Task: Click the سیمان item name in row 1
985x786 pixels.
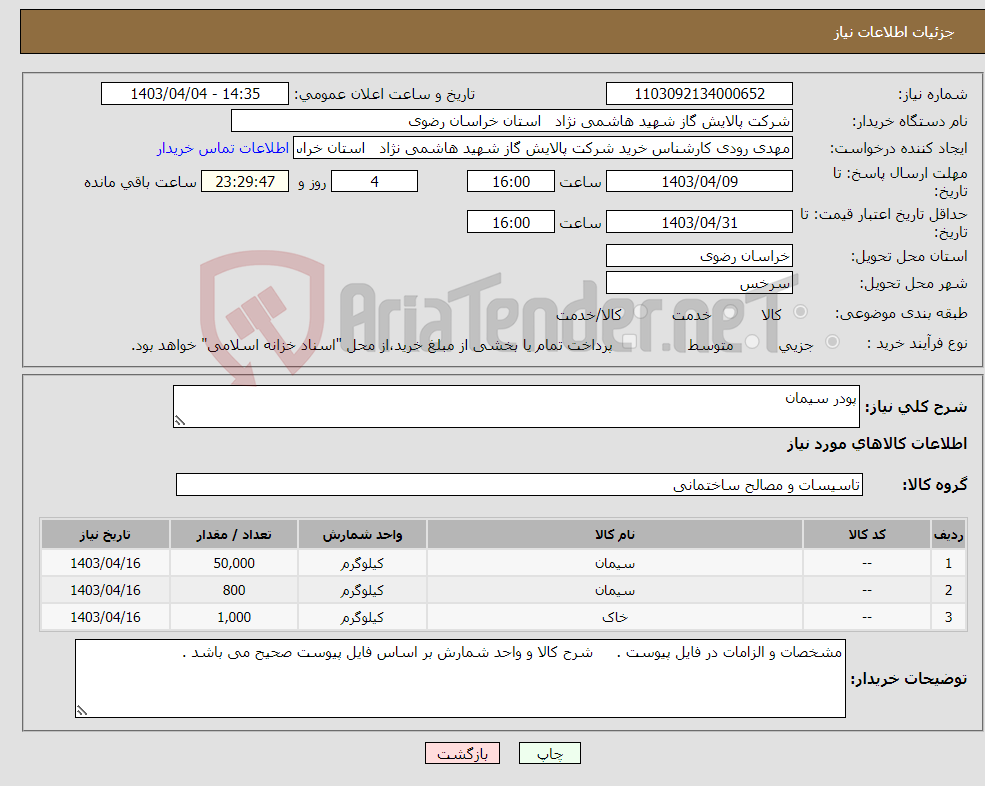Action: click(x=615, y=563)
